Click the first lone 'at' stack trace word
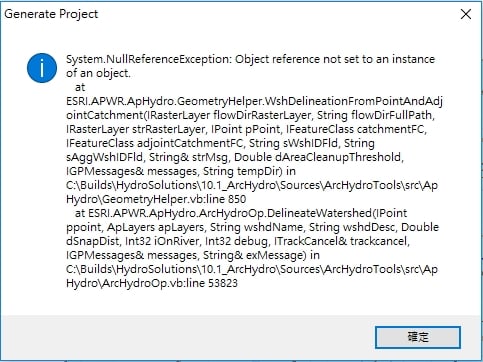This screenshot has height=362, width=483. point(80,87)
